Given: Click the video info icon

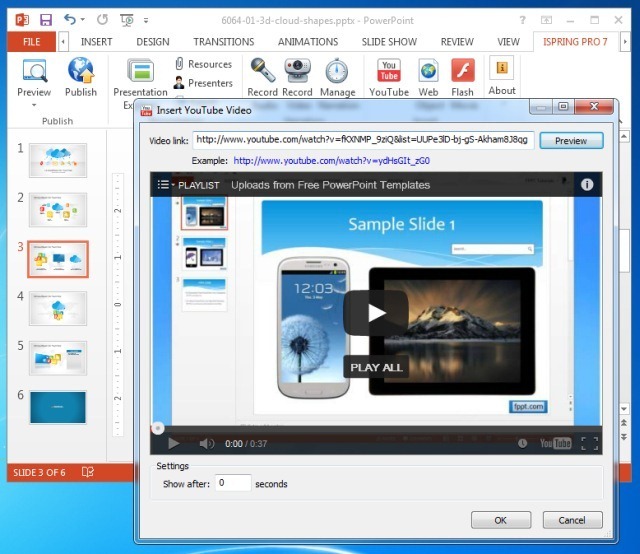Looking at the screenshot, I should point(587,185).
